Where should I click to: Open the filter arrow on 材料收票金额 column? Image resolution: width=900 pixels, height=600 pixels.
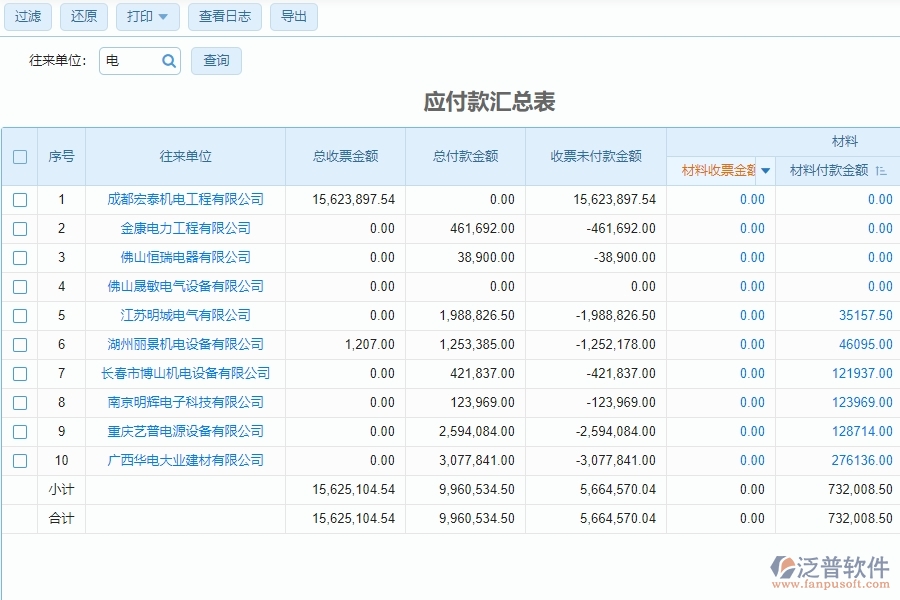(767, 170)
